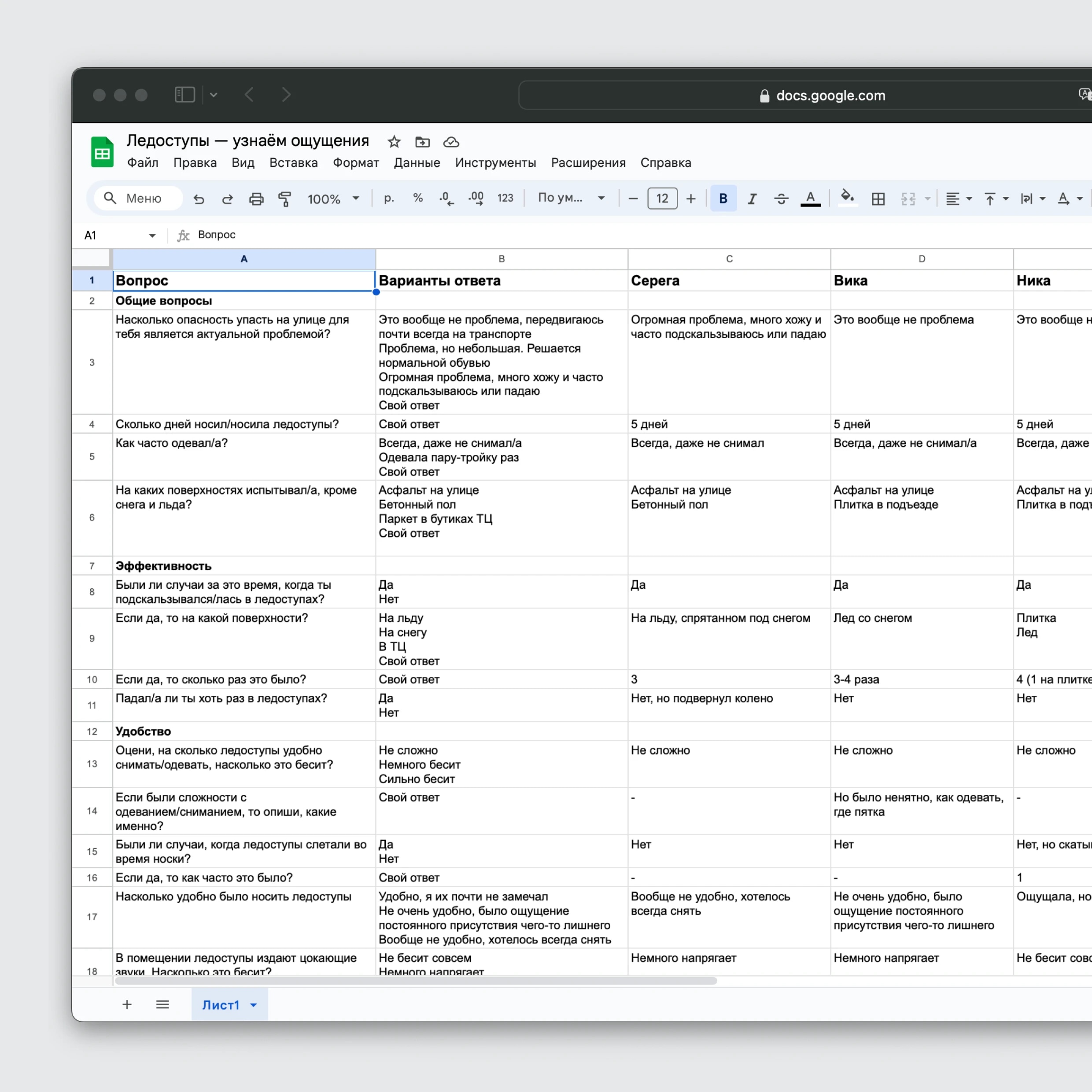The image size is (1092, 1092).
Task: Toggle bold formatting
Action: pyautogui.click(x=723, y=199)
